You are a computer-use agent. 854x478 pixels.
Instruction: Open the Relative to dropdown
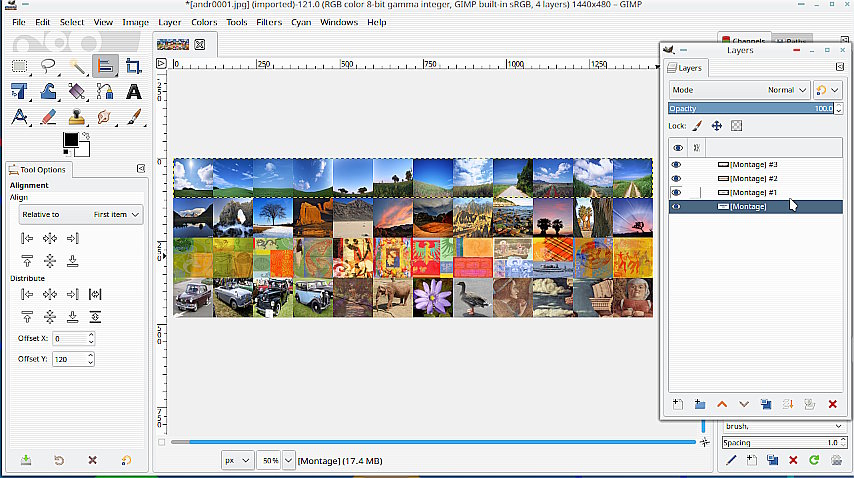(81, 215)
